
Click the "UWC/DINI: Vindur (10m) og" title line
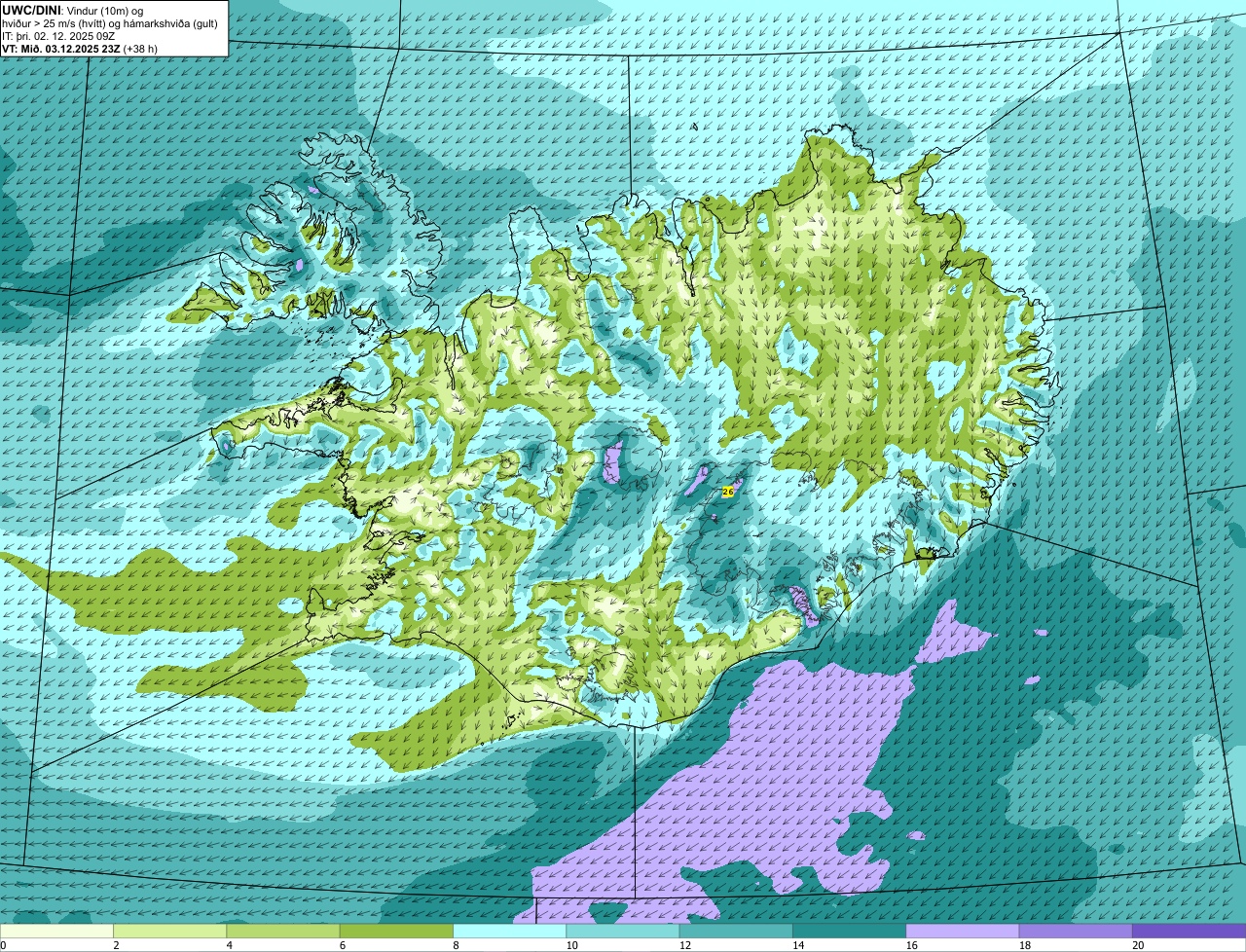73,10
